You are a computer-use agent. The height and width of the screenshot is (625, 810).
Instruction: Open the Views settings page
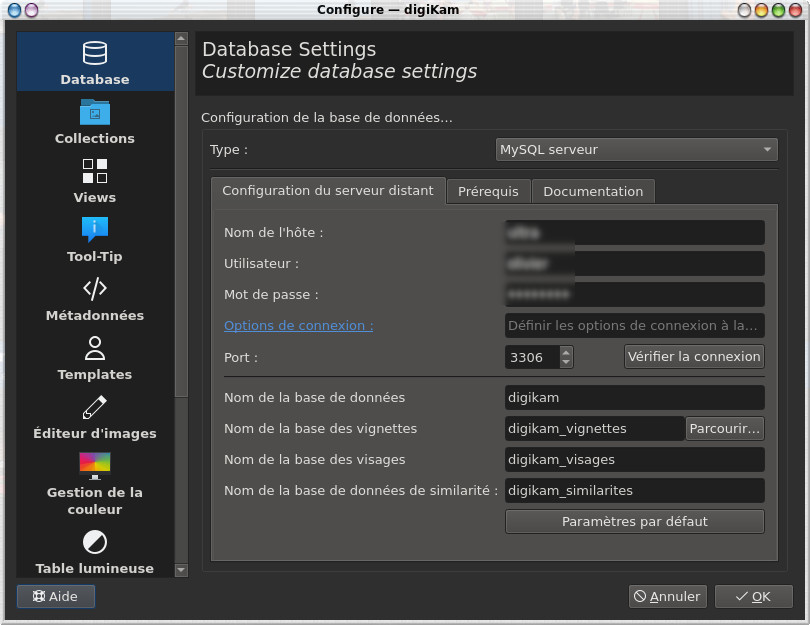[95, 180]
